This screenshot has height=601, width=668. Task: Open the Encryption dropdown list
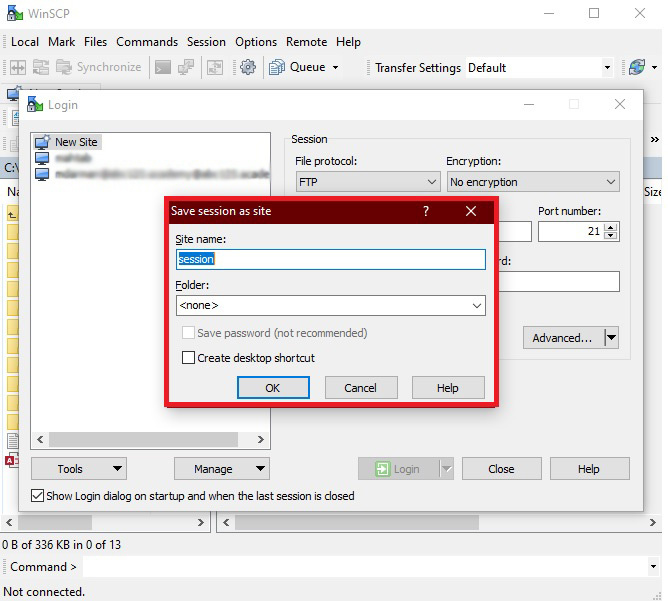click(x=610, y=182)
